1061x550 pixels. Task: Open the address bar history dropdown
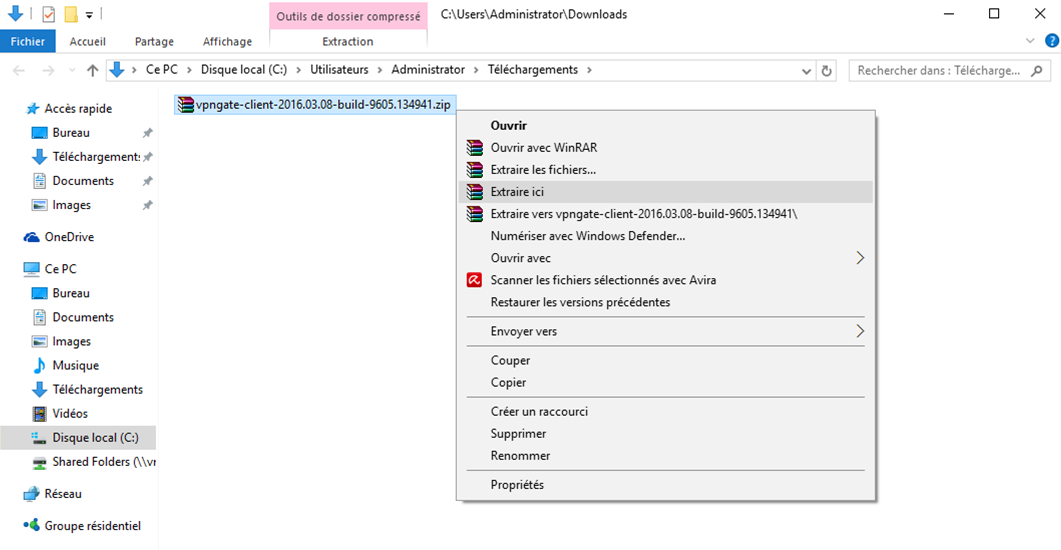coord(806,70)
